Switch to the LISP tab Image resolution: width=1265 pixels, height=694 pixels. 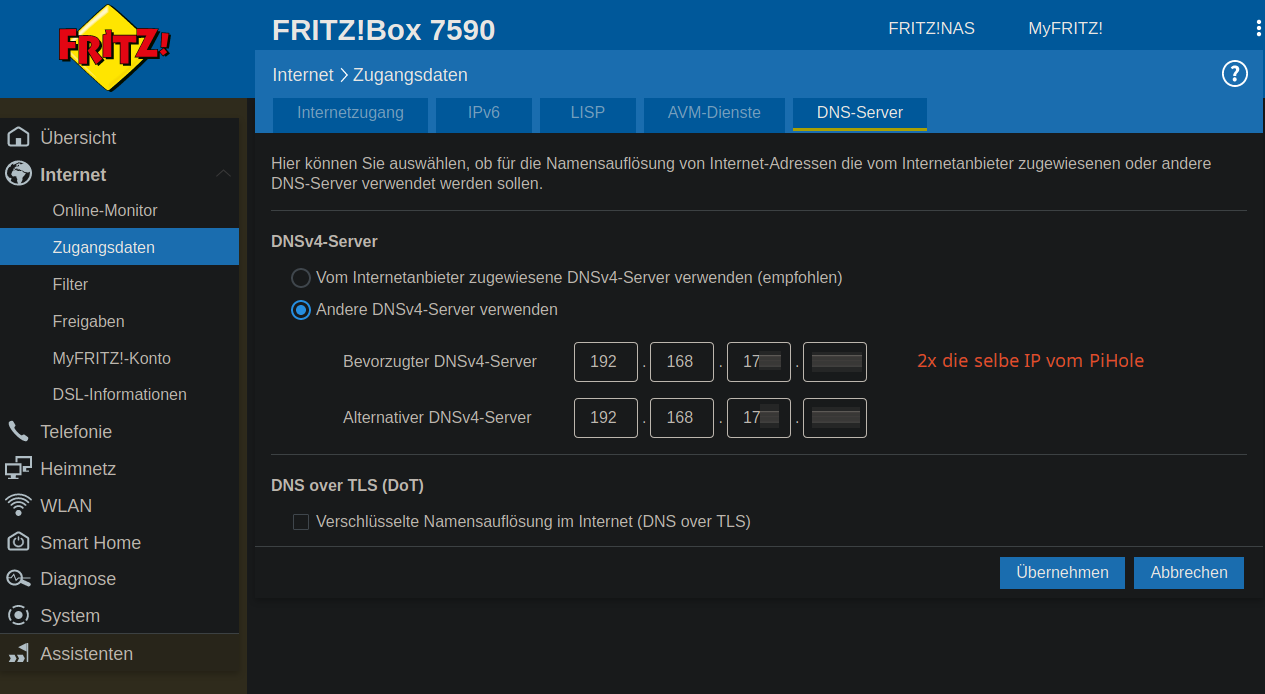click(x=588, y=114)
